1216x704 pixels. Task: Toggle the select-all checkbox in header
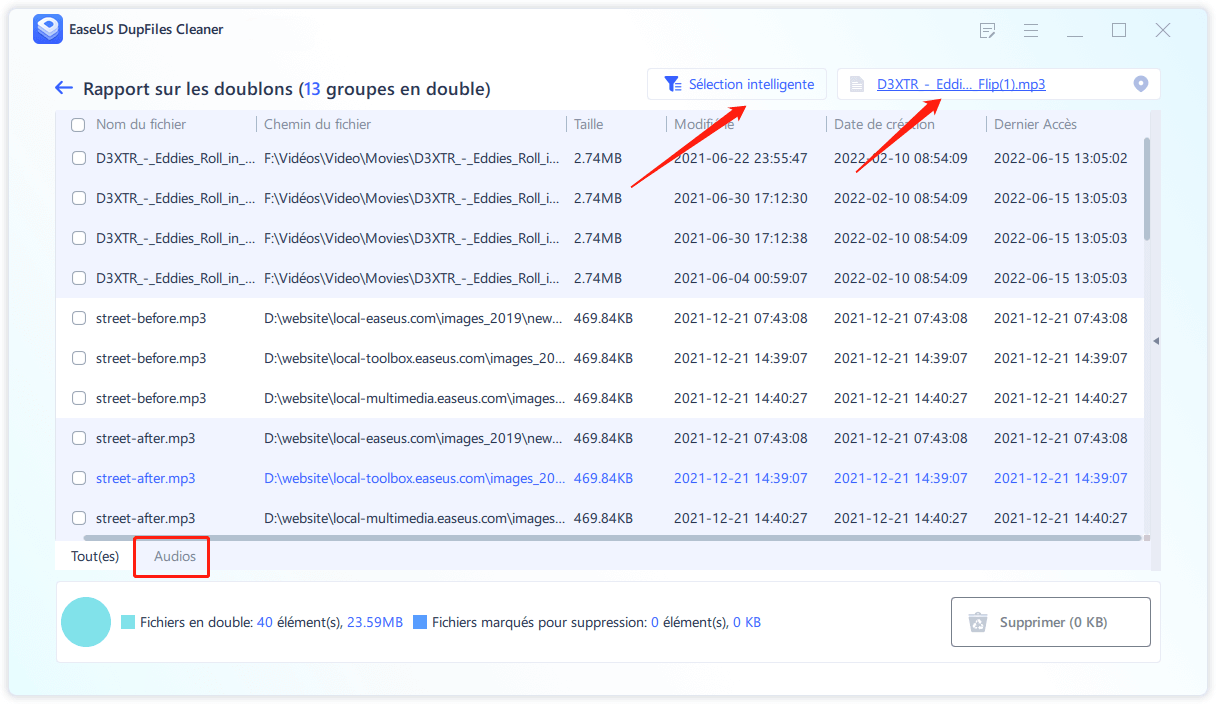[78, 125]
